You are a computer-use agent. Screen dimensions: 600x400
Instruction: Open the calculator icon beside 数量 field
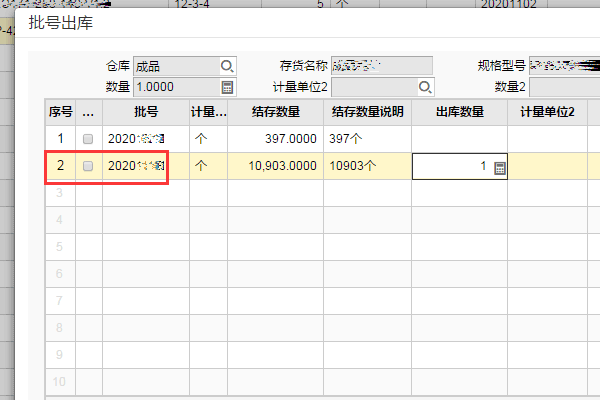227,87
